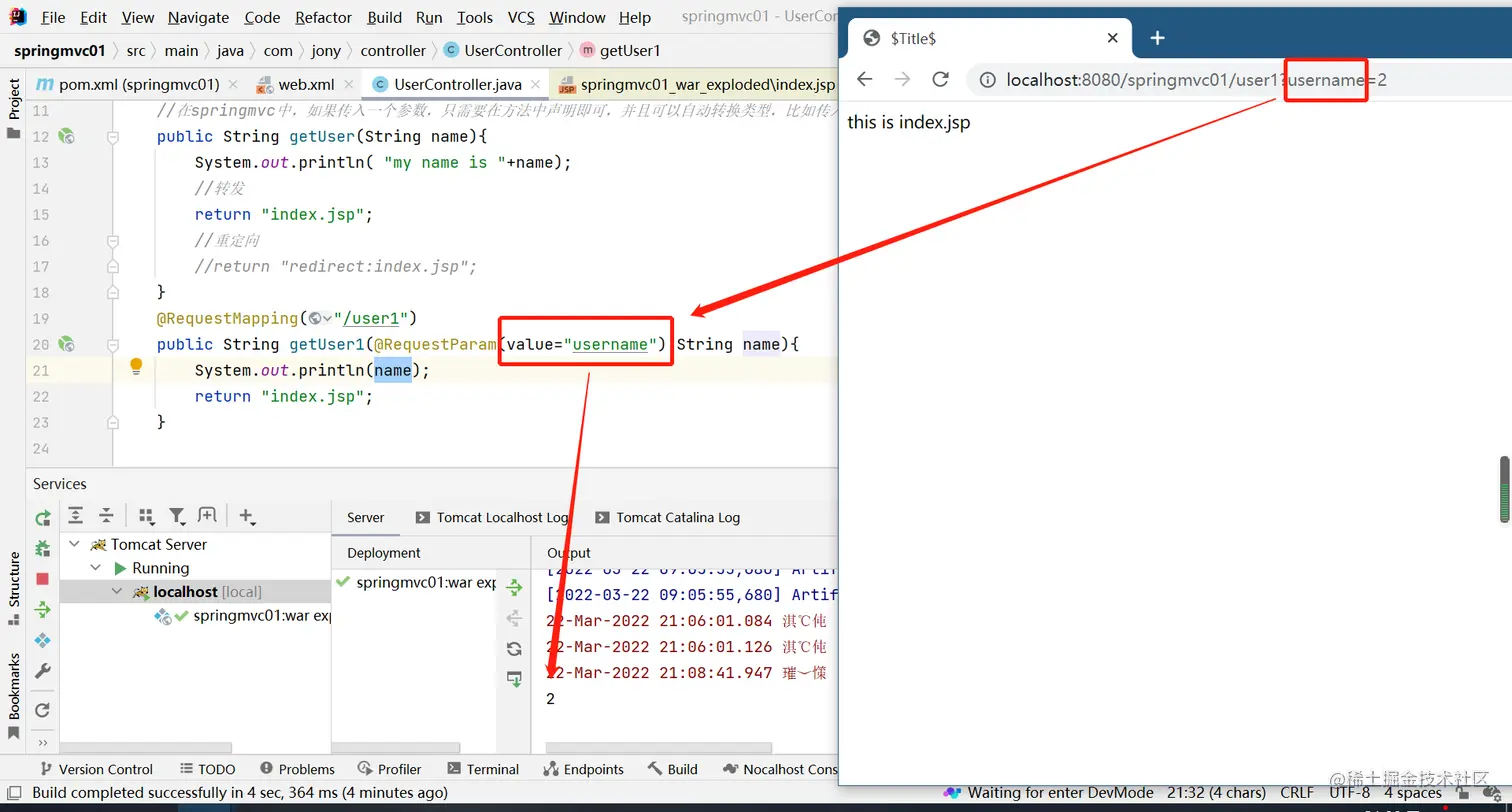Screen dimensions: 1512x812
Task: Close the pom.xml editor tab
Action: (233, 85)
